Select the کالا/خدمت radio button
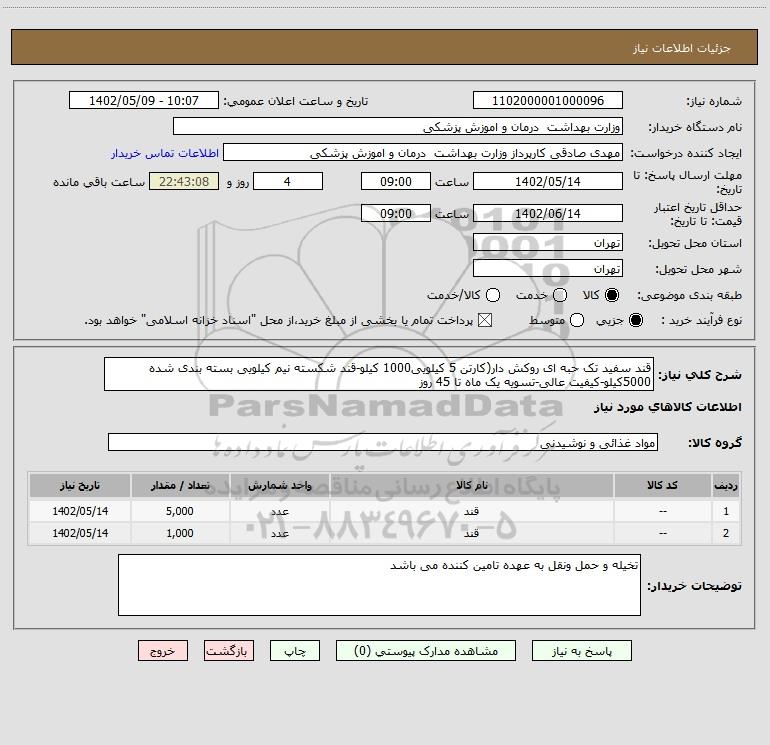770x745 pixels. [x=493, y=295]
